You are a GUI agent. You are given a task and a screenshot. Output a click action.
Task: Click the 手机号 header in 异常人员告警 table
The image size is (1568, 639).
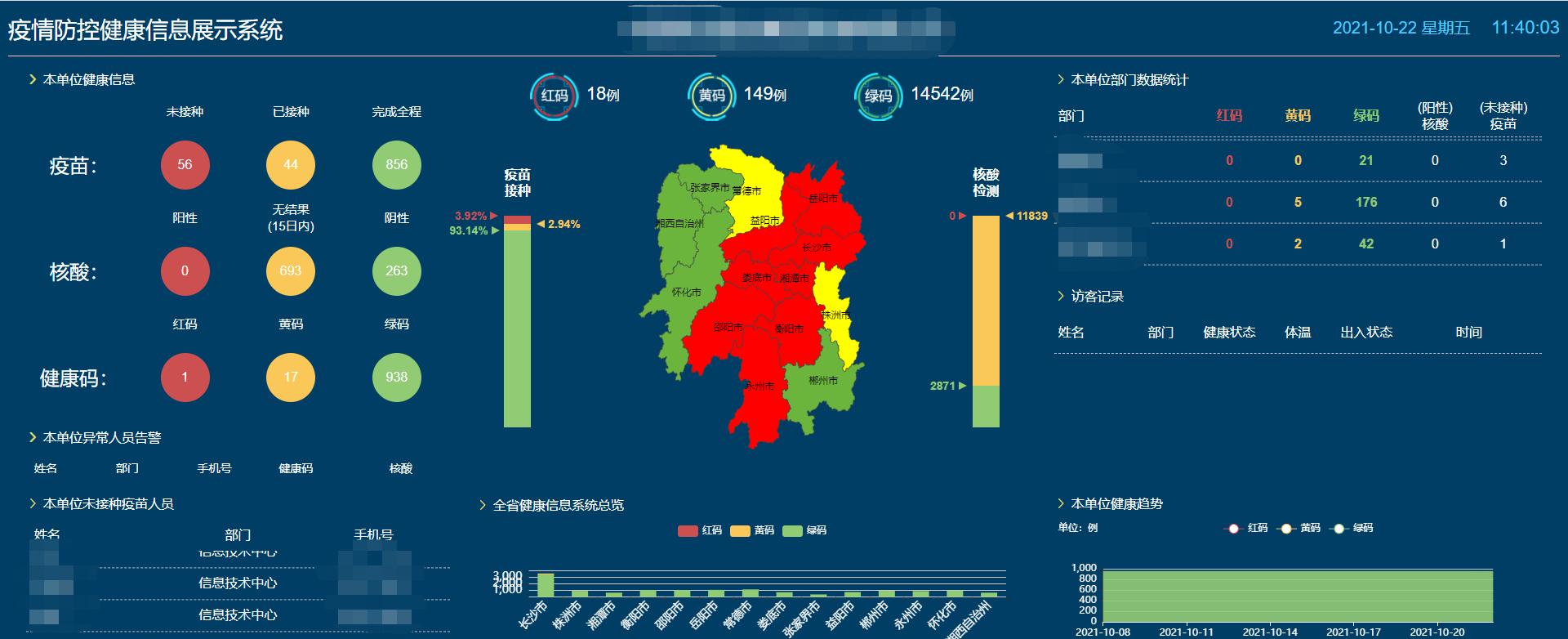coord(214,468)
